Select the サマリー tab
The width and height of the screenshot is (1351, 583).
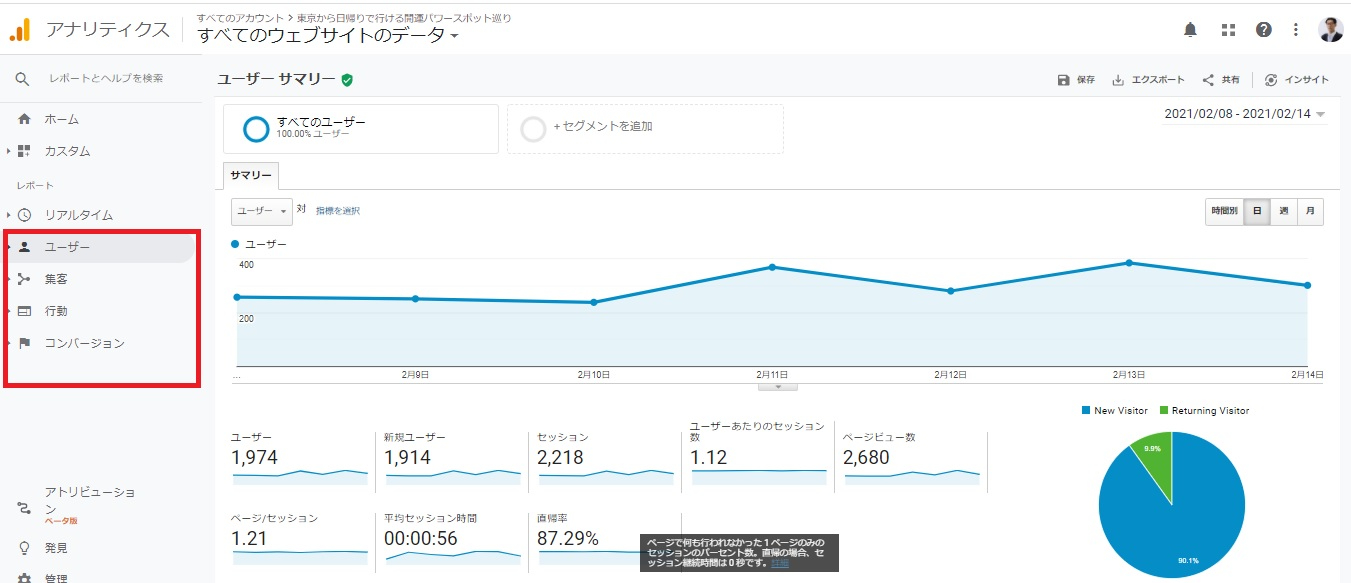(x=251, y=175)
